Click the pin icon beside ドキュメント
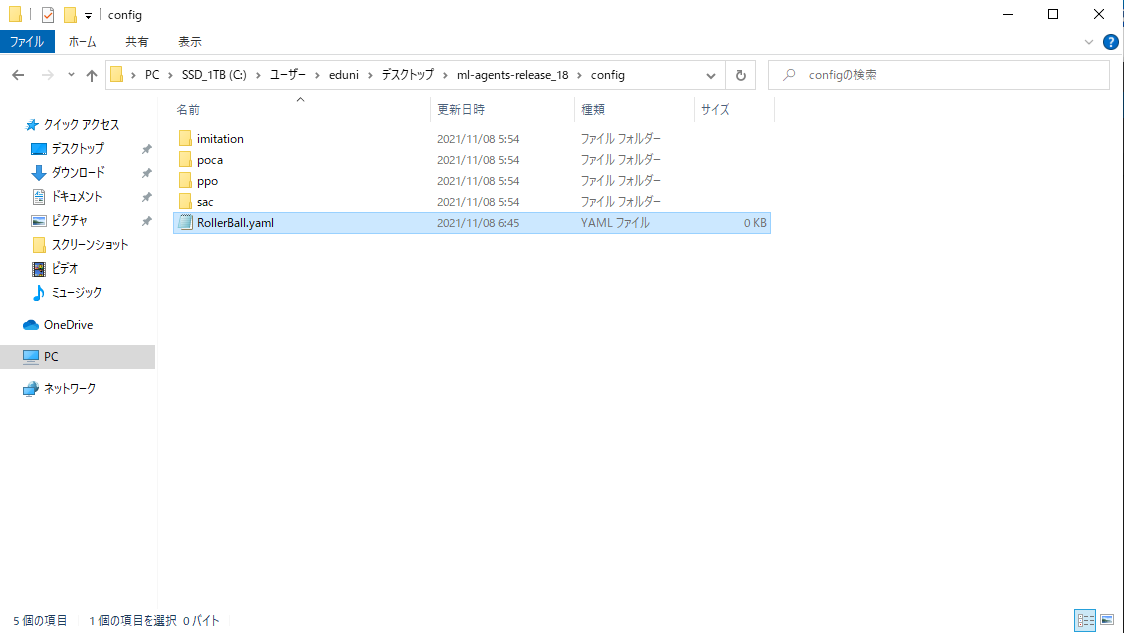This screenshot has height=633, width=1124. [x=146, y=197]
